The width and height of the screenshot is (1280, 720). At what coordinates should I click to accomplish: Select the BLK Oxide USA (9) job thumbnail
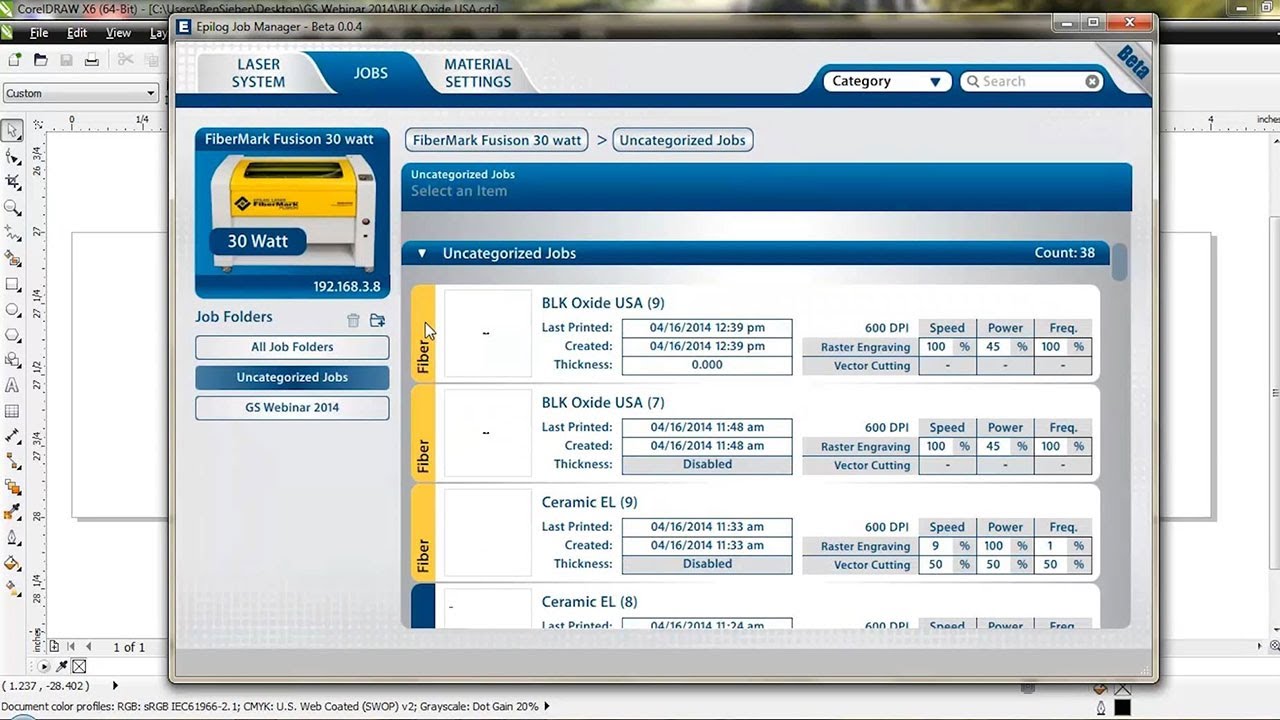tap(488, 334)
